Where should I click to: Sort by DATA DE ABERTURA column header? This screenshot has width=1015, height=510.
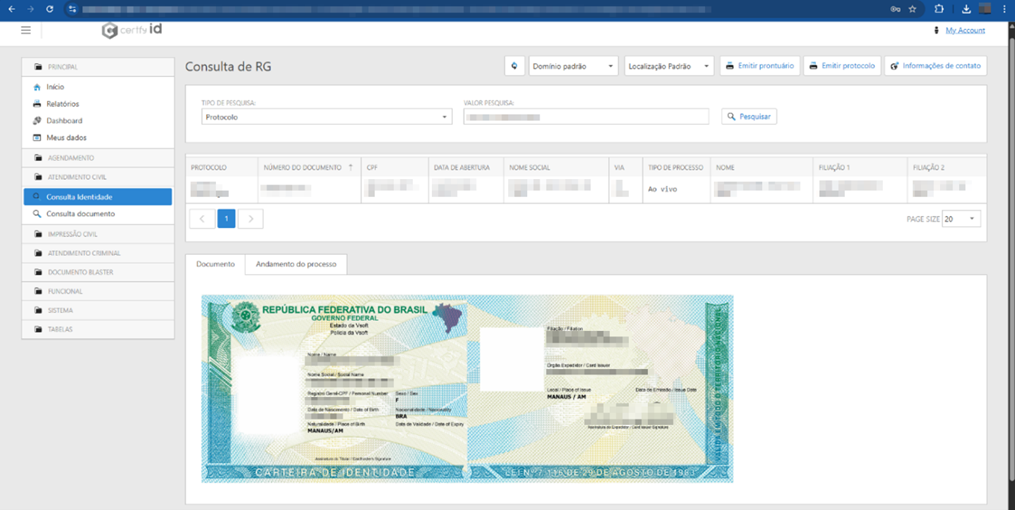465,168
